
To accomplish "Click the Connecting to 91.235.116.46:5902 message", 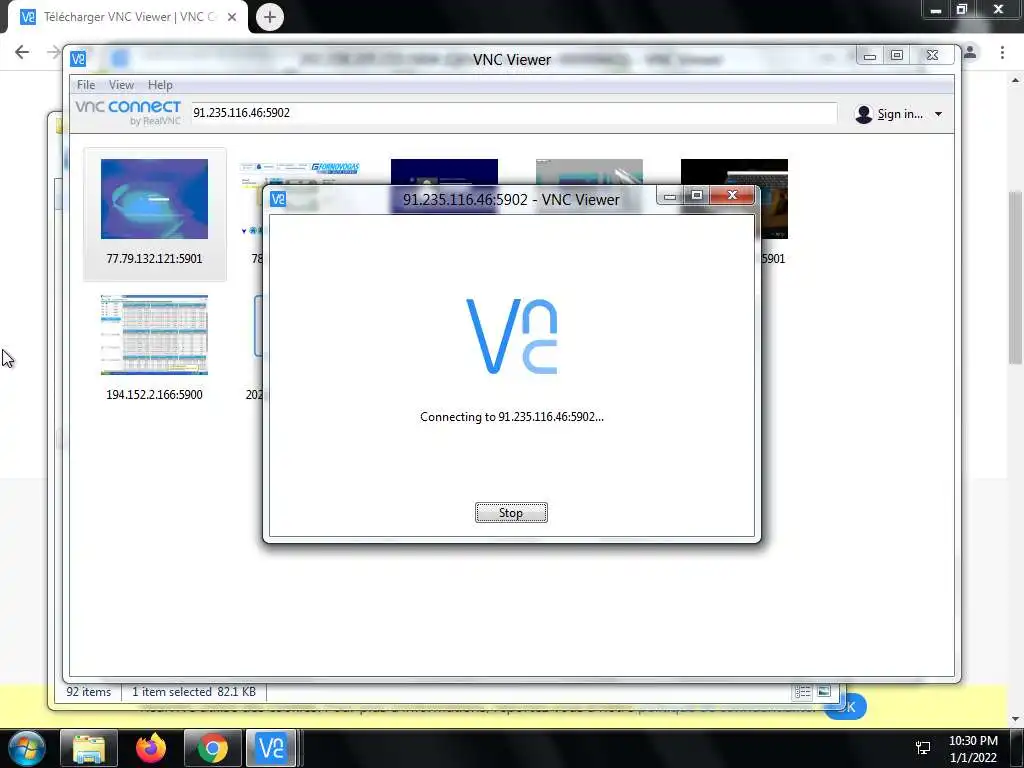I will (x=511, y=417).
